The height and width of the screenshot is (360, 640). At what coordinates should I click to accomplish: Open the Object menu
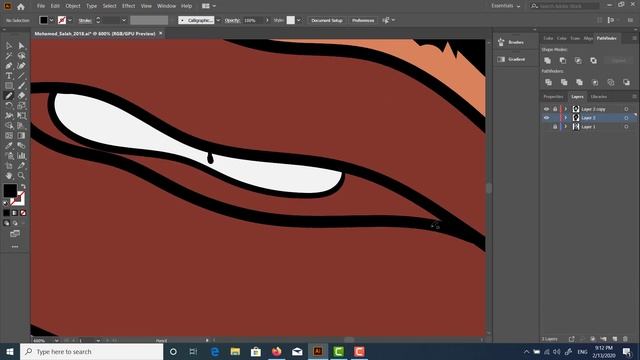[73, 6]
